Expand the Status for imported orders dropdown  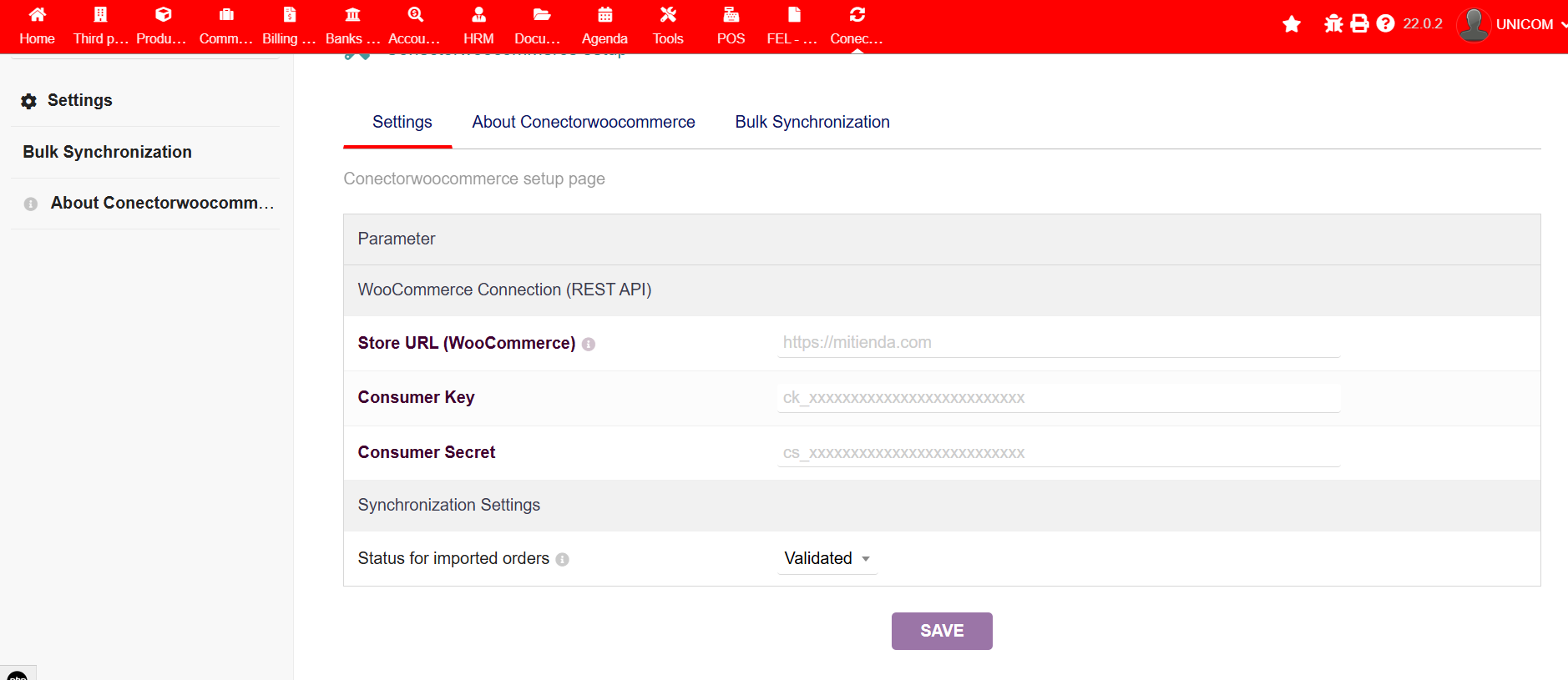[827, 559]
